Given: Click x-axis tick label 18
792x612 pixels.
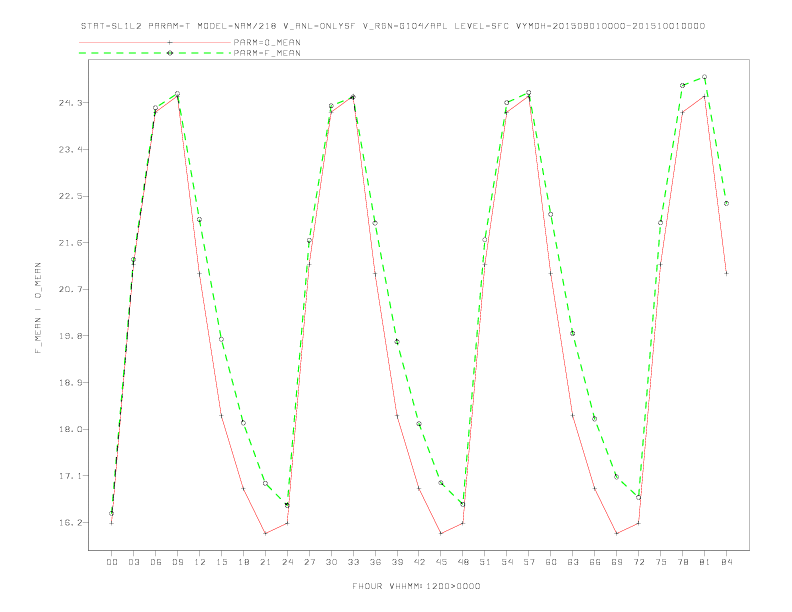Looking at the screenshot, I should tap(243, 562).
